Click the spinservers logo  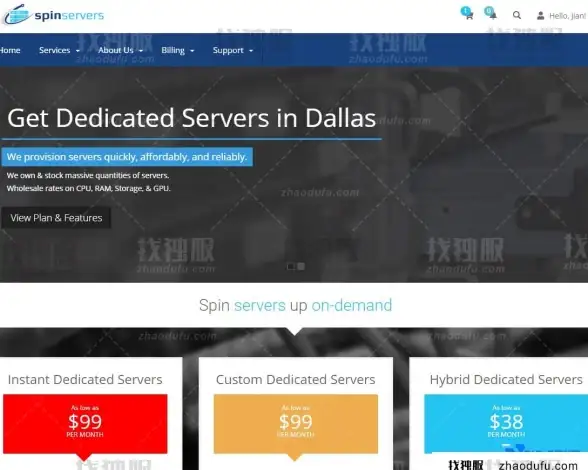point(53,15)
